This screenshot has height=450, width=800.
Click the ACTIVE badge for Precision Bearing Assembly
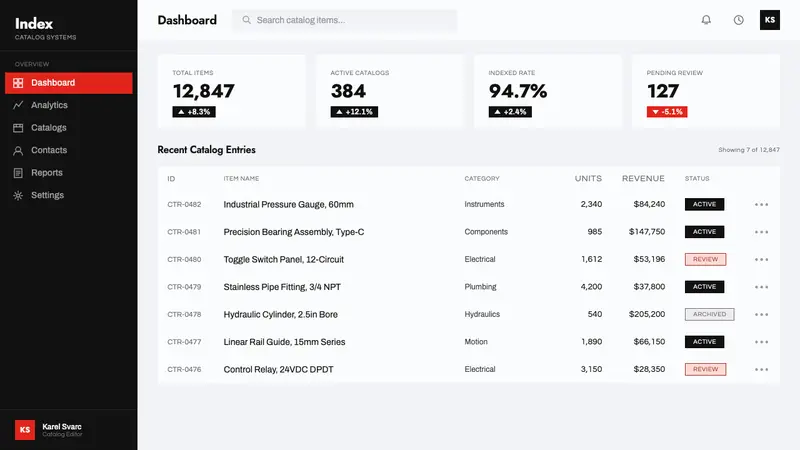tap(704, 232)
